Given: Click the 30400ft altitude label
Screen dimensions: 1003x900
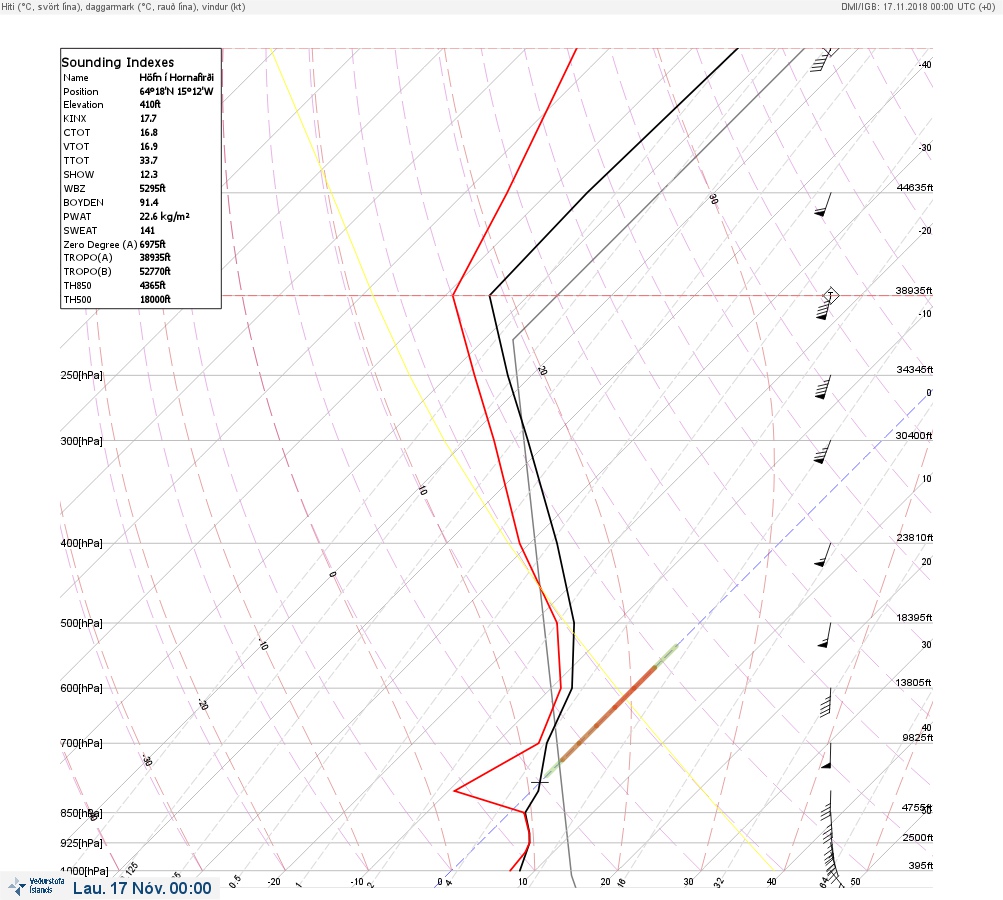Looking at the screenshot, I should click(914, 436).
